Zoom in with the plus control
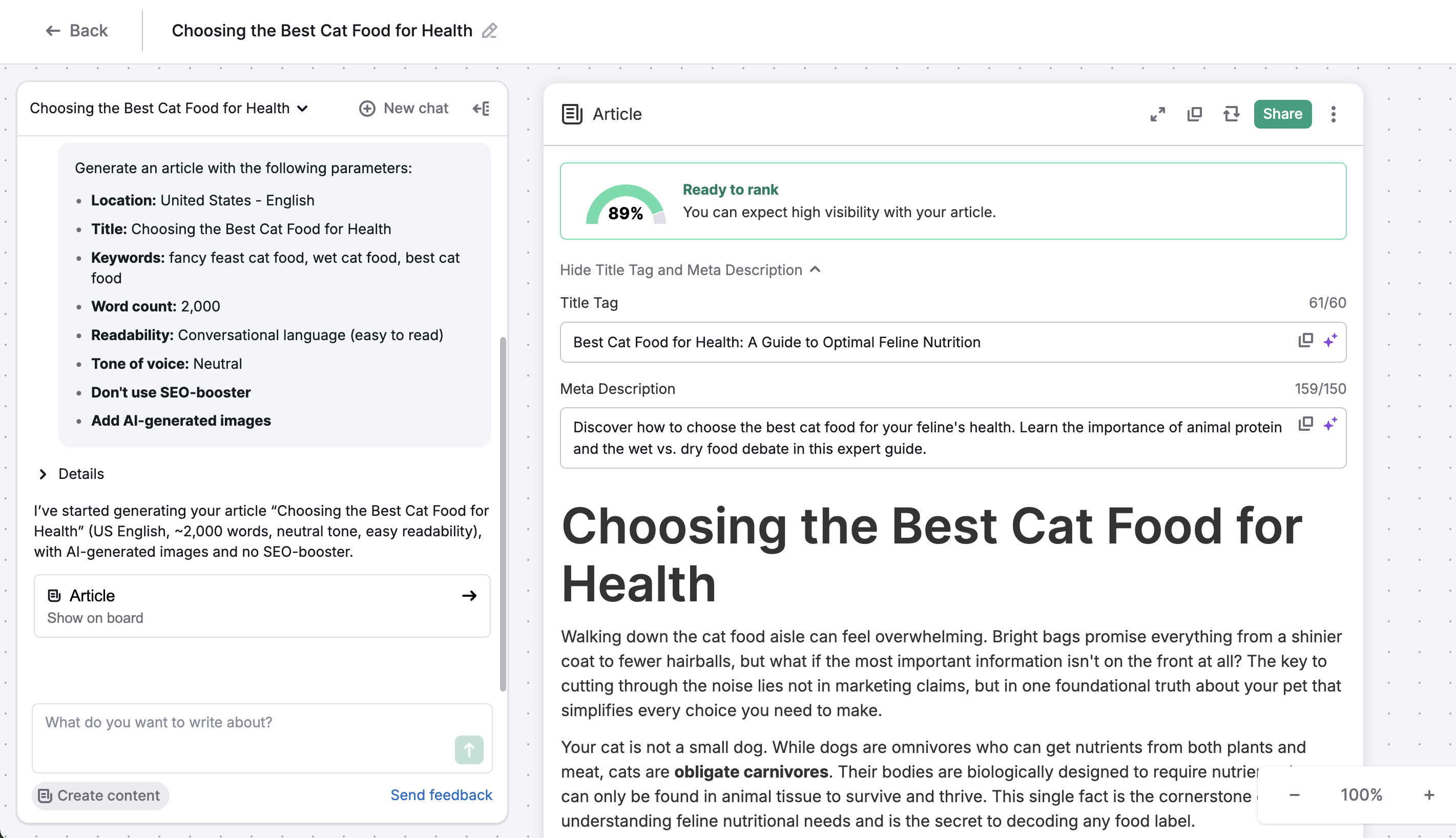The height and width of the screenshot is (838, 1456). tap(1428, 795)
